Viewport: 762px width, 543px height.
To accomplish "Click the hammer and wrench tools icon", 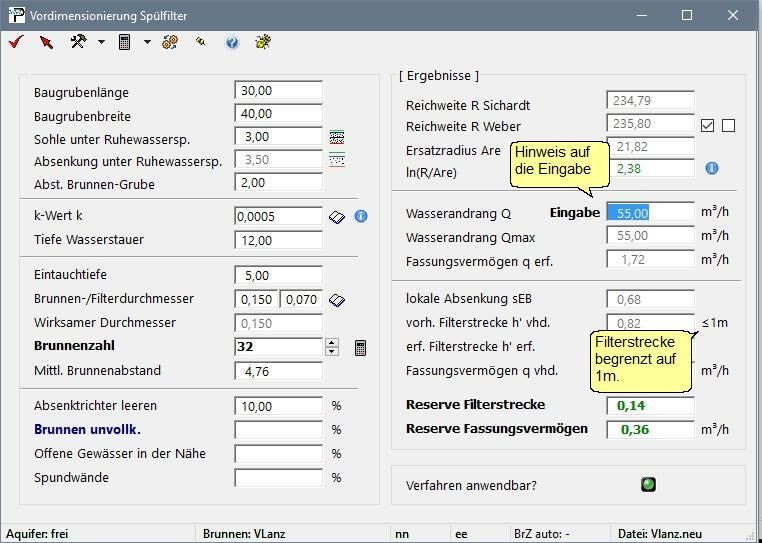I will pyautogui.click(x=78, y=42).
